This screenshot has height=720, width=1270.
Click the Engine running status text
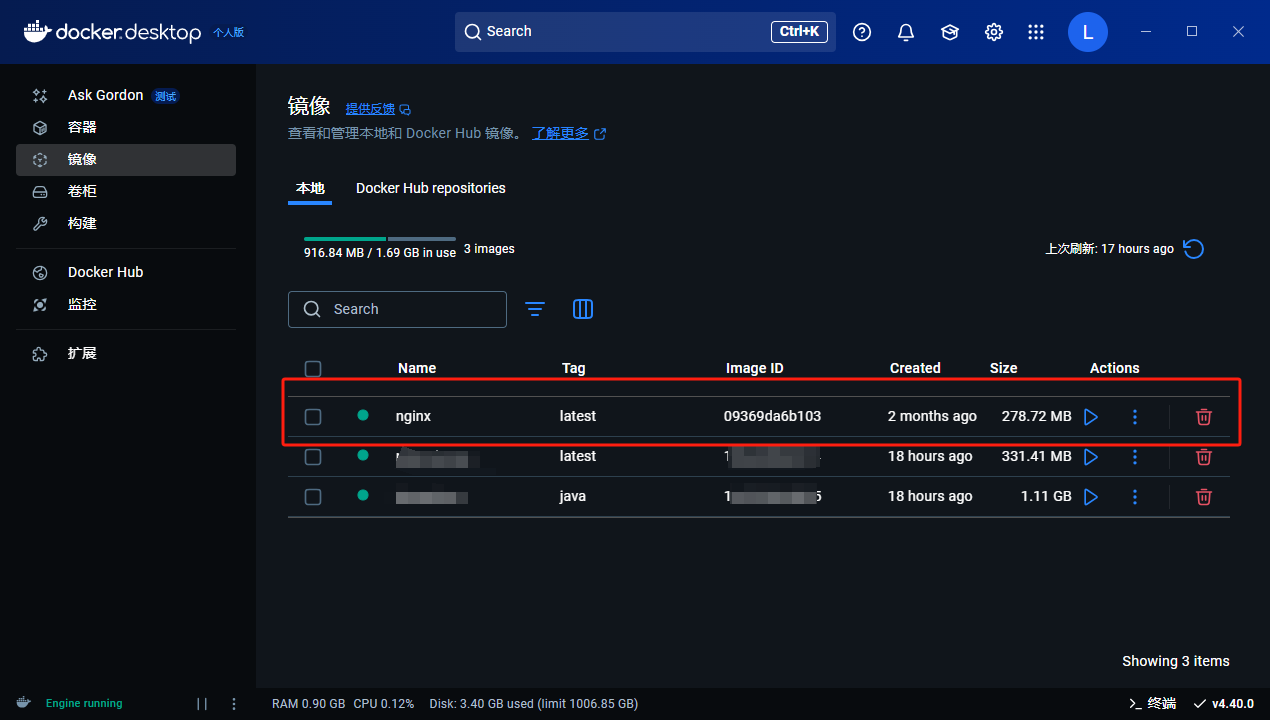84,703
